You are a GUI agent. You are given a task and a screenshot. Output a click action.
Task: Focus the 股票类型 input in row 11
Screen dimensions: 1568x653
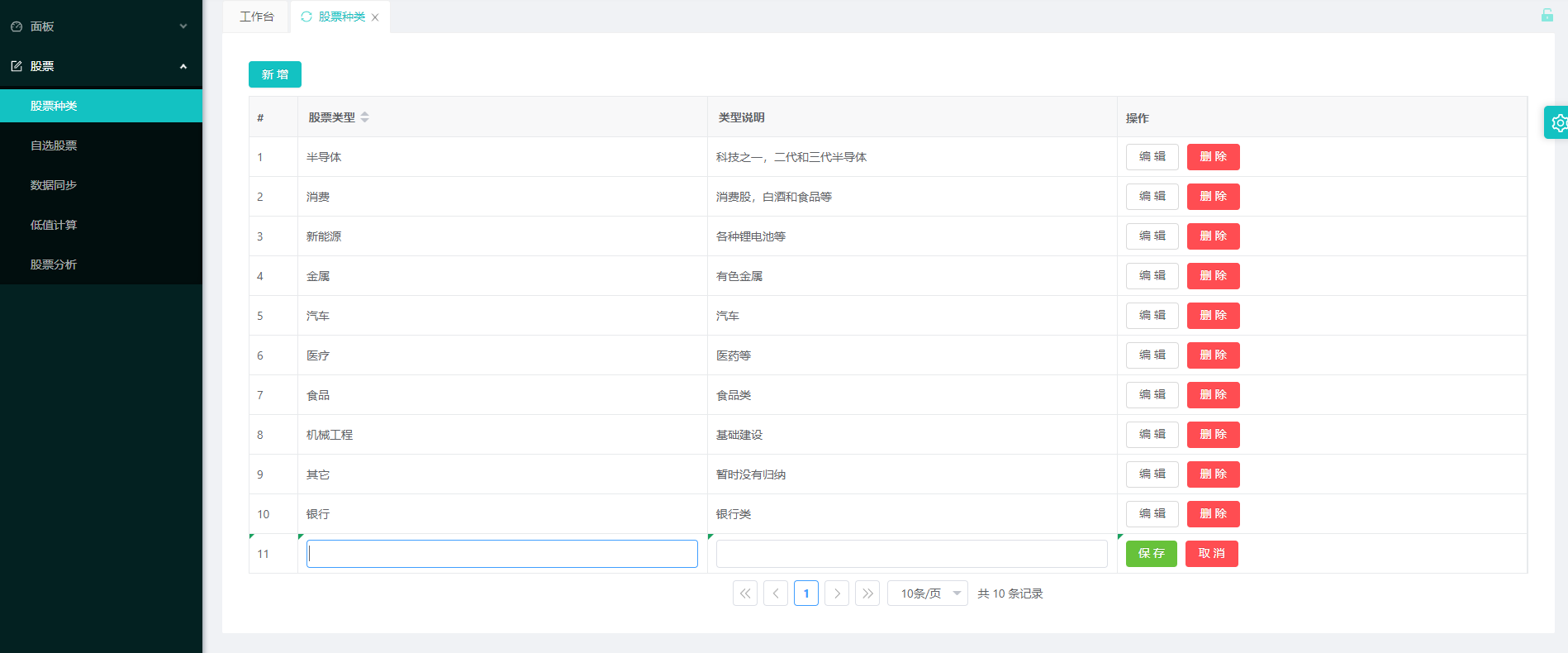[502, 554]
